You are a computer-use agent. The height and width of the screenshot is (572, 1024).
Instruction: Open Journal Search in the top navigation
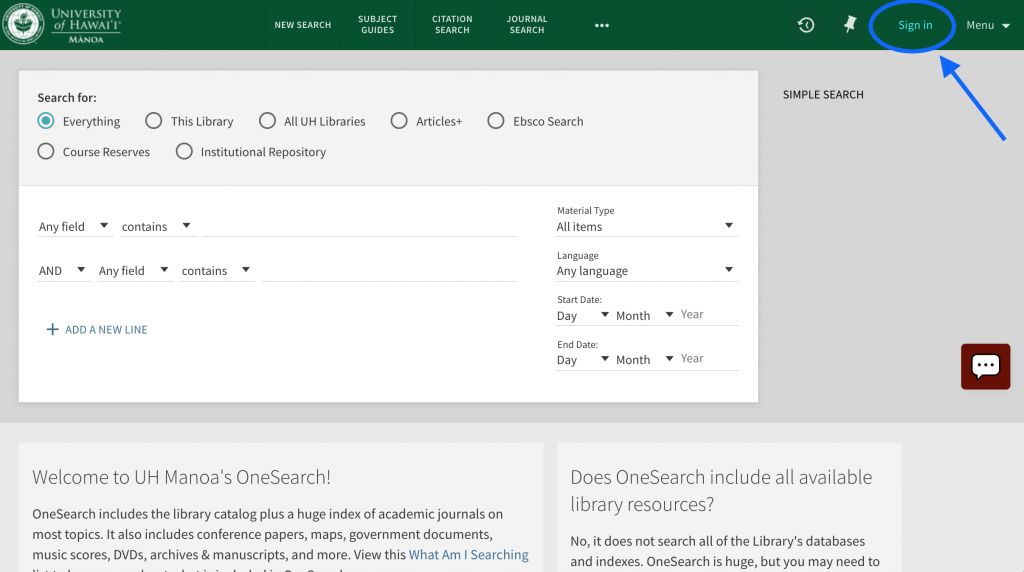click(527, 25)
